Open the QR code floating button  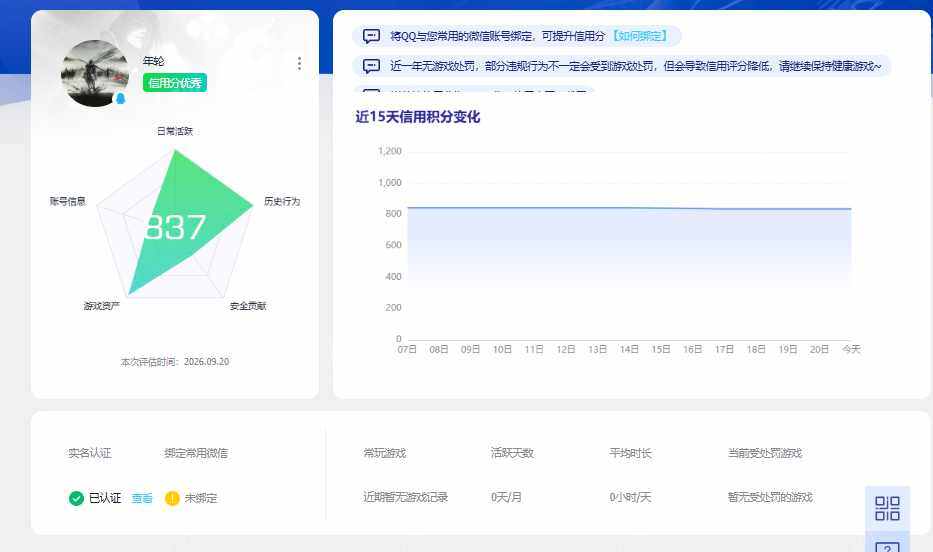pos(887,509)
